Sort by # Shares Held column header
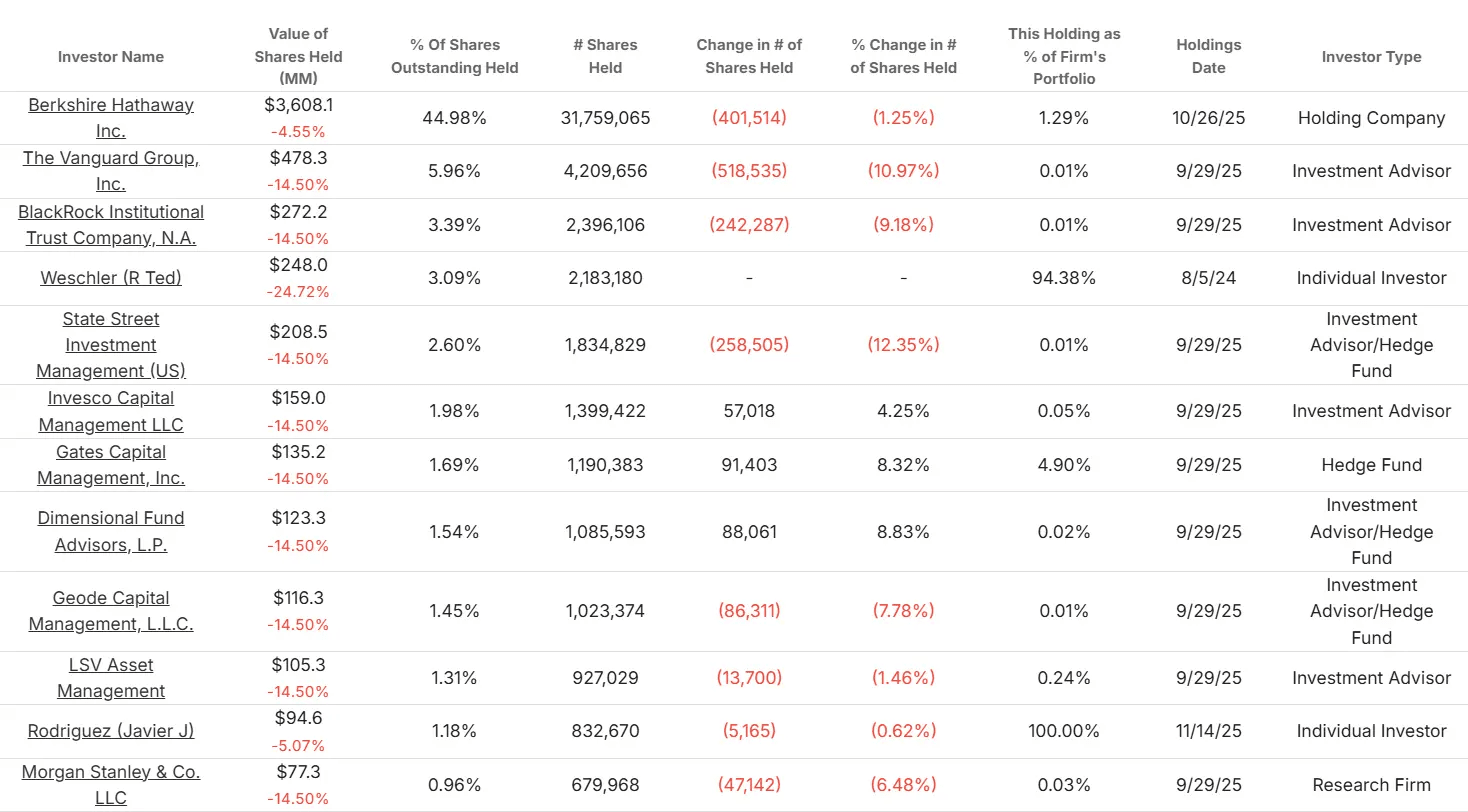This screenshot has width=1468, height=812. click(606, 56)
